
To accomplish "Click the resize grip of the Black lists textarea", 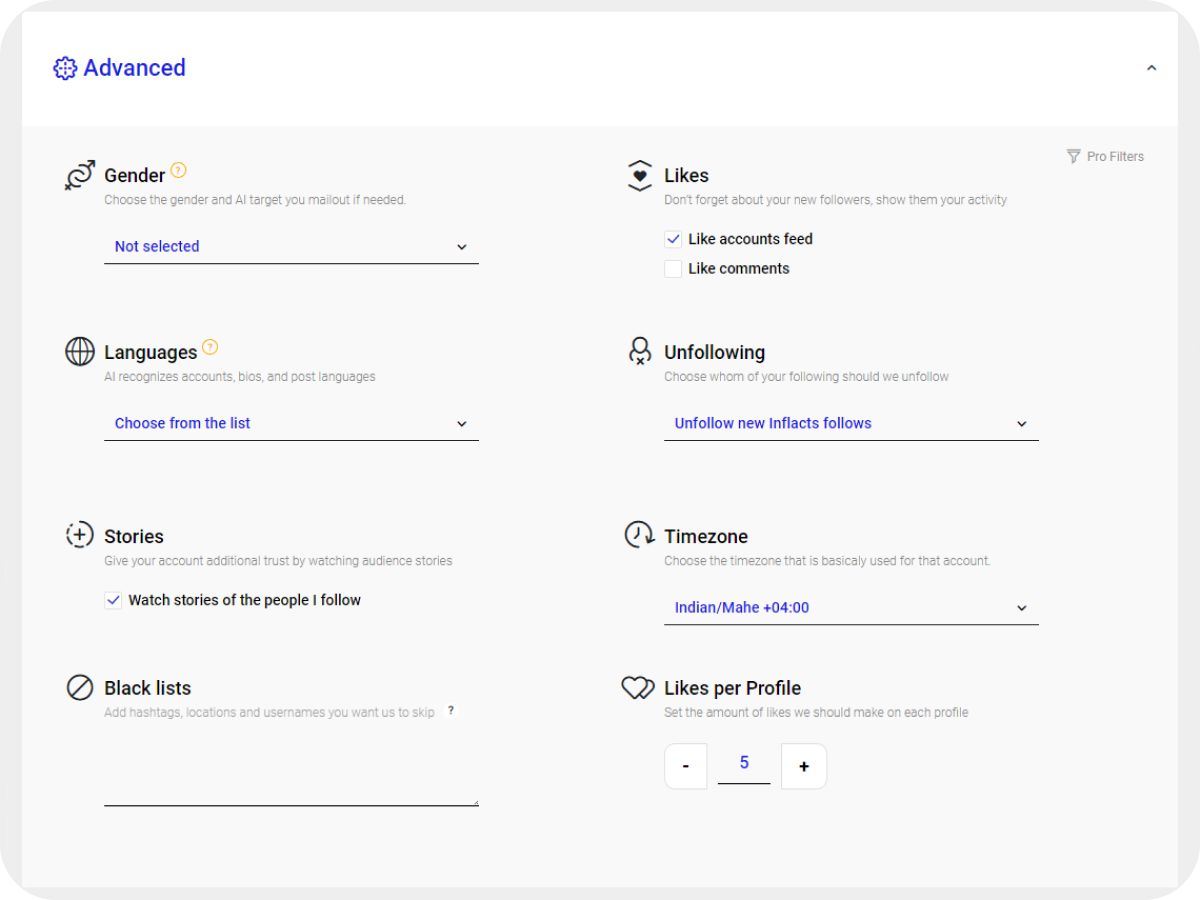I will (475, 801).
